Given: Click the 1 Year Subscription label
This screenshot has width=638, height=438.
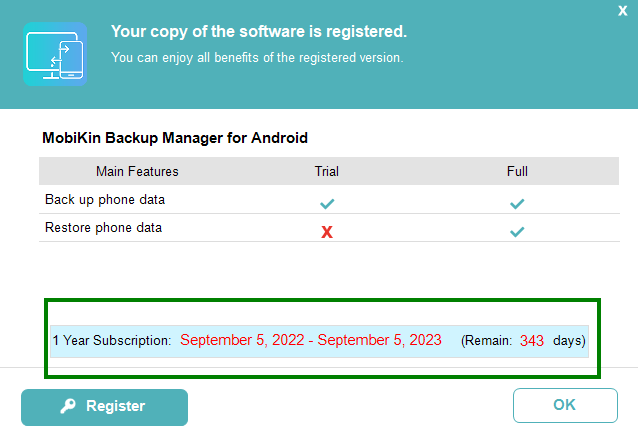Looking at the screenshot, I should pyautogui.click(x=112, y=341).
